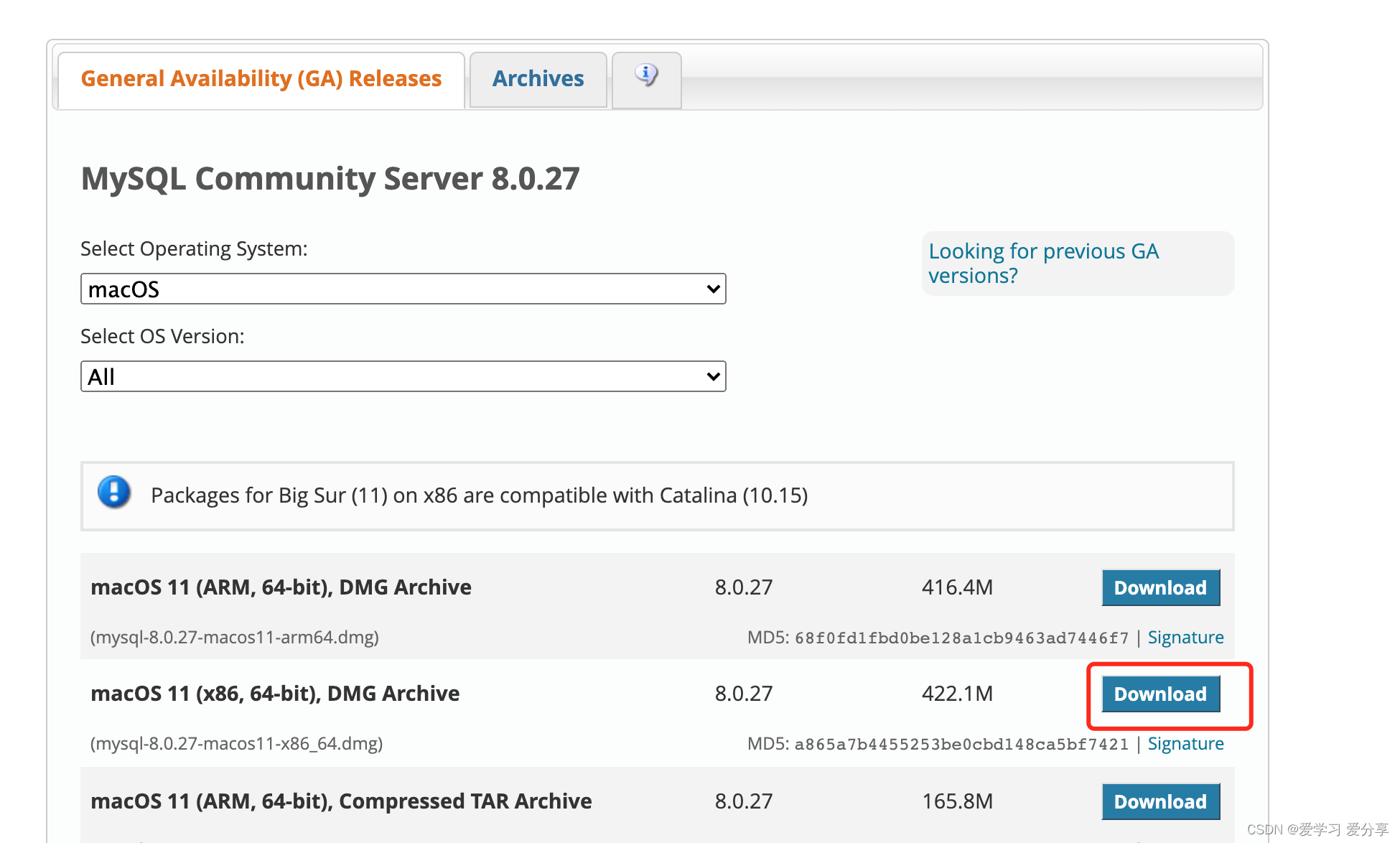Switch to General Availability (GA) Releases tab

(261, 79)
